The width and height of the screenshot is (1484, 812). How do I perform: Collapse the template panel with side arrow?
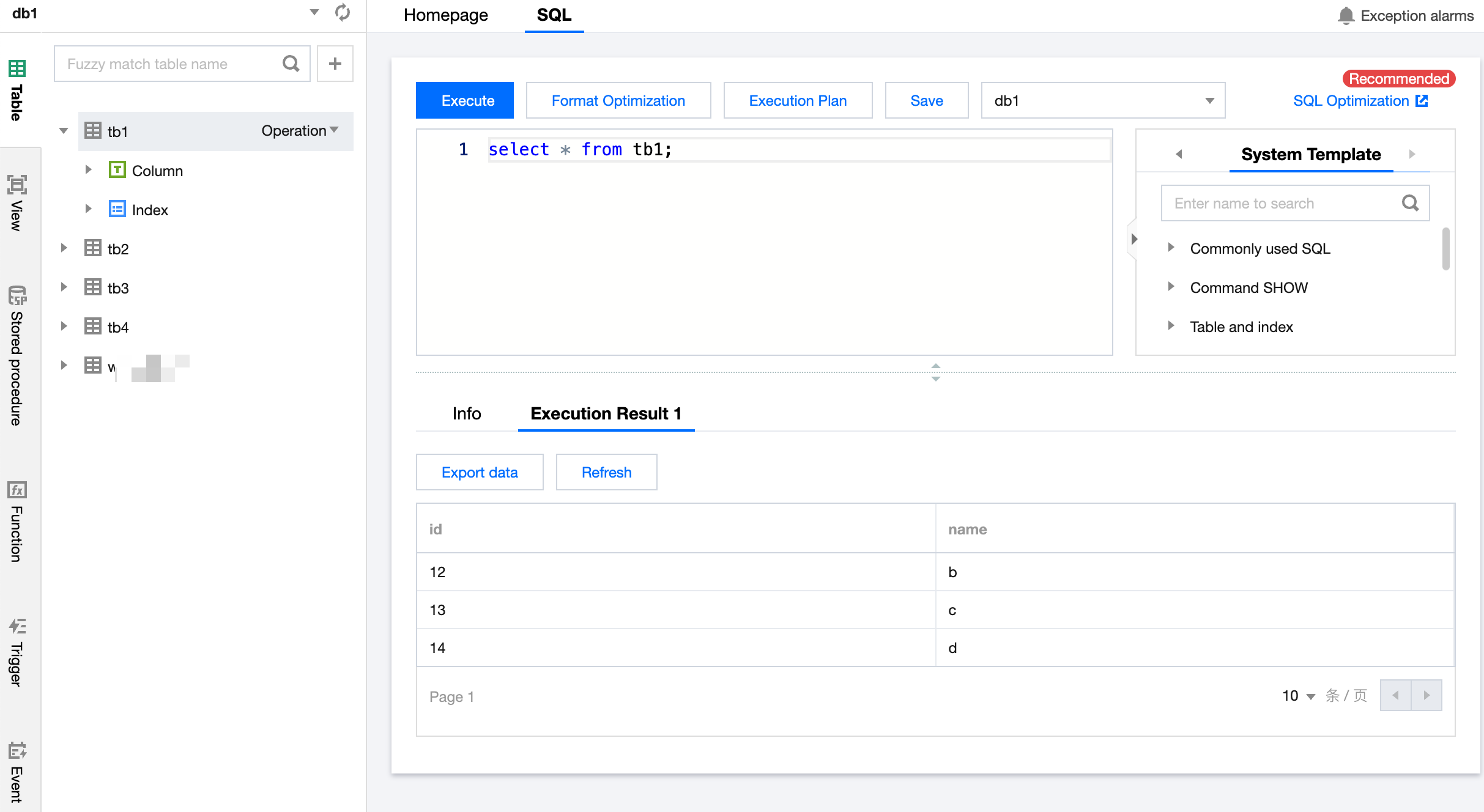coord(1133,239)
